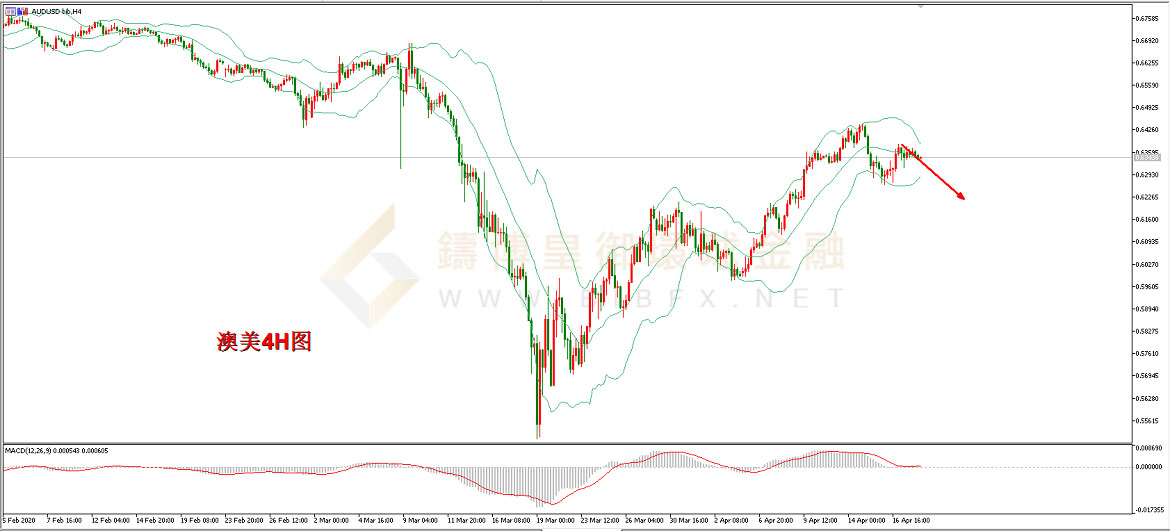Viewport: 1170px width, 531px height.
Task: Select the red downward arrow annotation
Action: 935,174
